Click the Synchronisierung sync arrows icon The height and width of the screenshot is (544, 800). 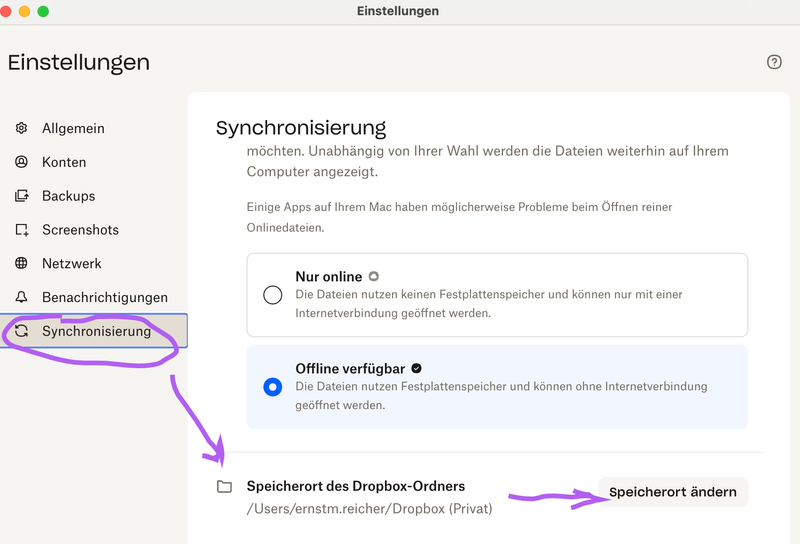[22, 332]
